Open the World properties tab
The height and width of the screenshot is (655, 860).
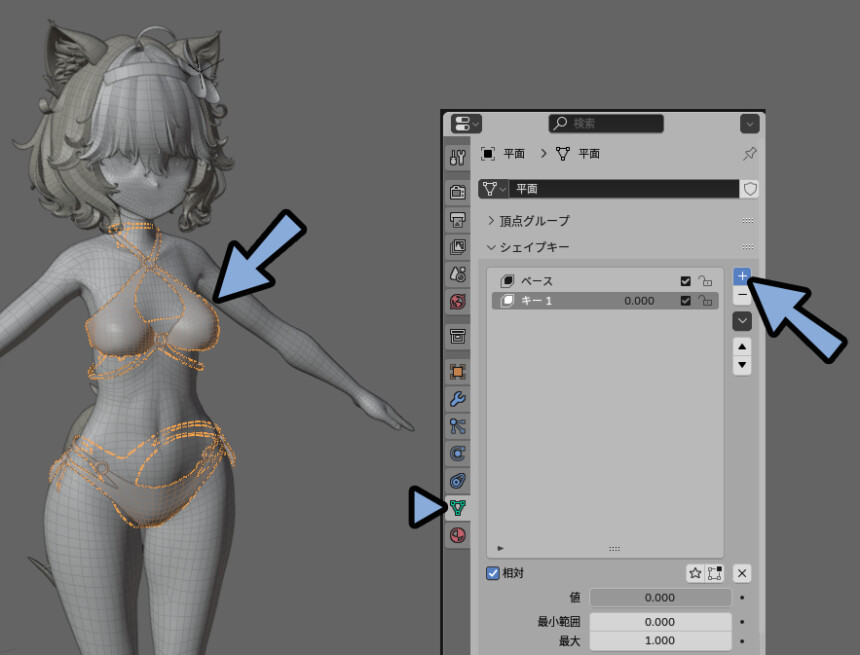tap(457, 301)
